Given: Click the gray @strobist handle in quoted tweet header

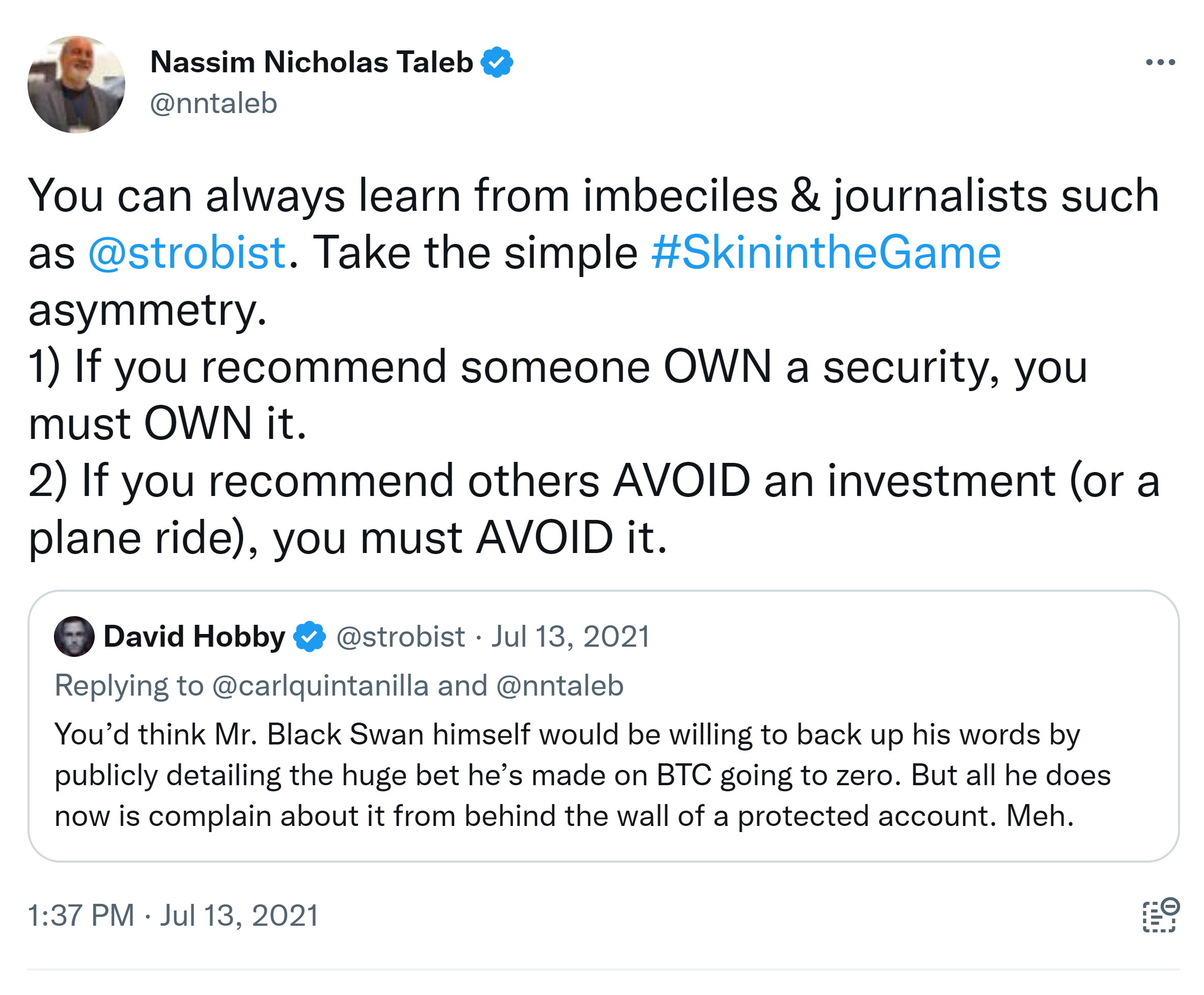Looking at the screenshot, I should click(x=400, y=636).
